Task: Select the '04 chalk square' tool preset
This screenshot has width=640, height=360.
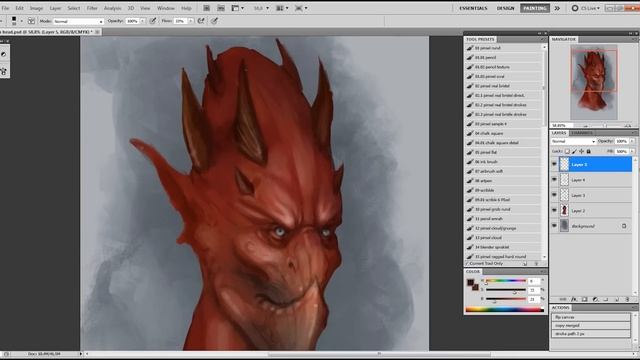Action: [503, 133]
